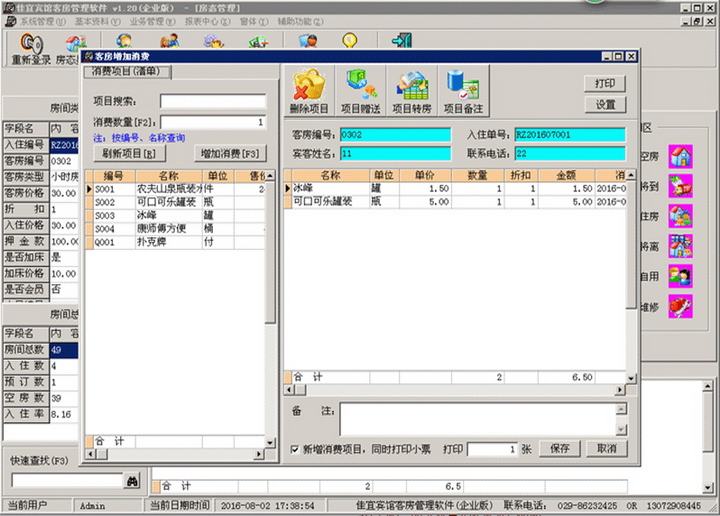Open the 系统管理 menu
This screenshot has width=720, height=516.
[x=43, y=22]
